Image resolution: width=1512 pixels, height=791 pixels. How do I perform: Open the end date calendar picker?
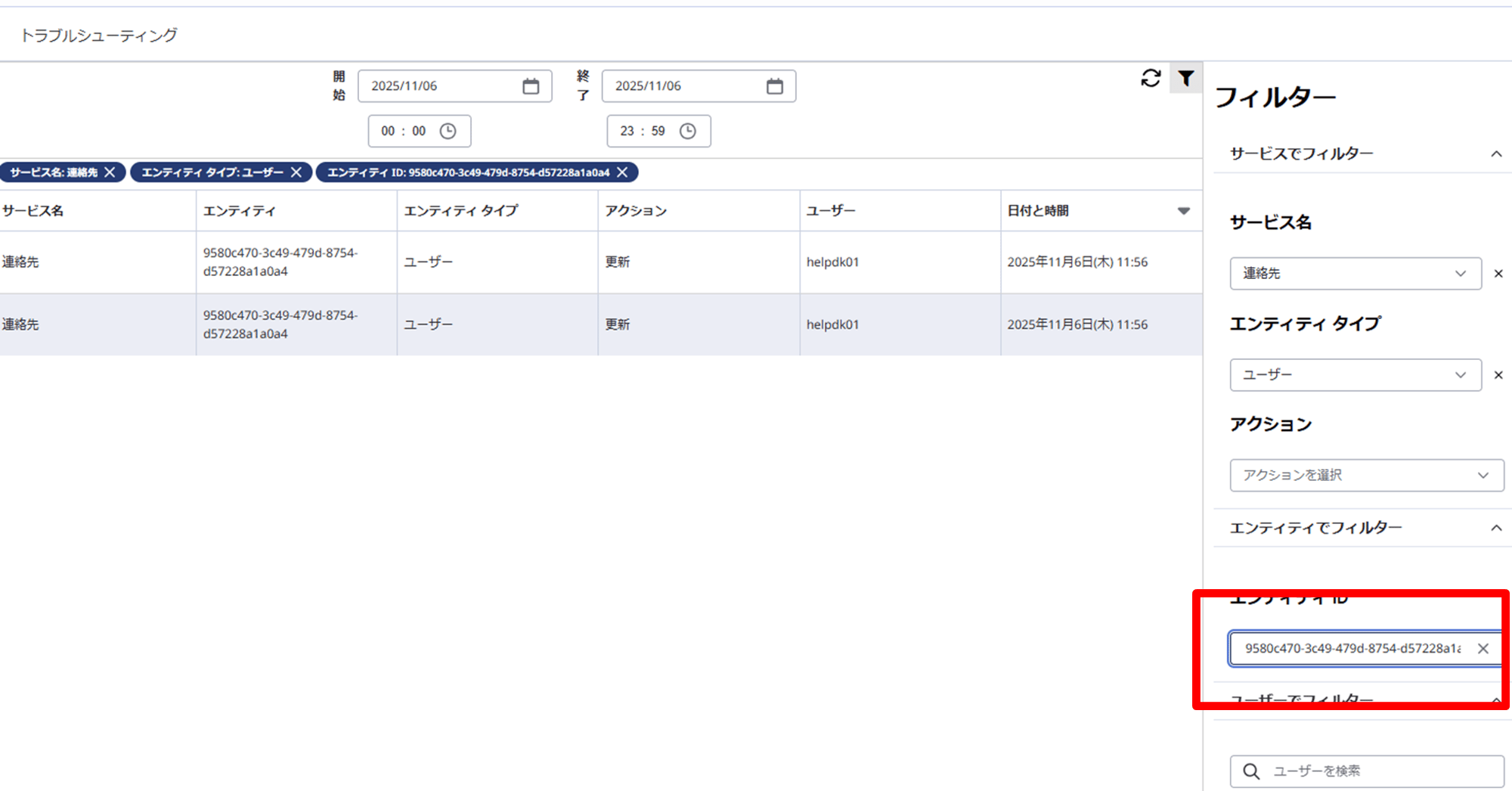point(774,86)
